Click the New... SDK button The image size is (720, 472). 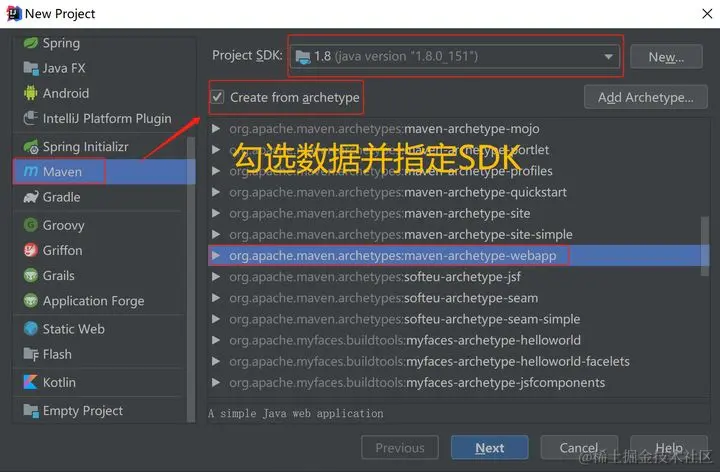(666, 56)
